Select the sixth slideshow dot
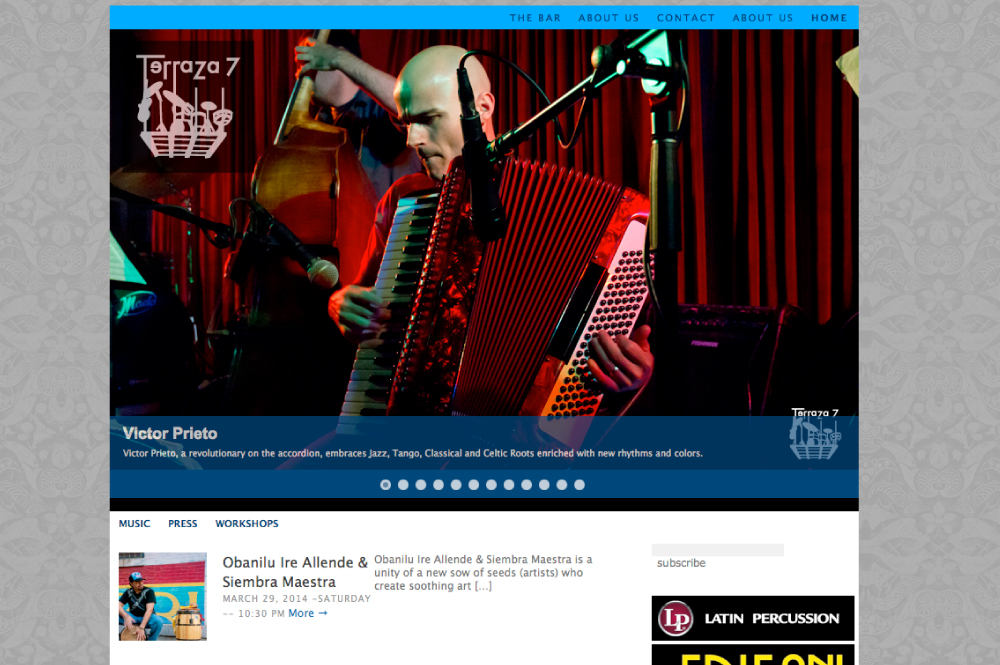1000x665 pixels. click(474, 485)
